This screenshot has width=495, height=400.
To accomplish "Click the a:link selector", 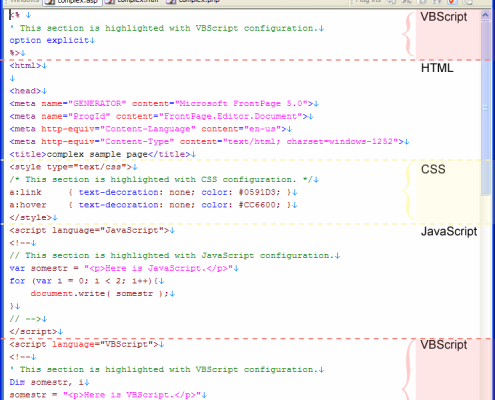I will [25, 192].
